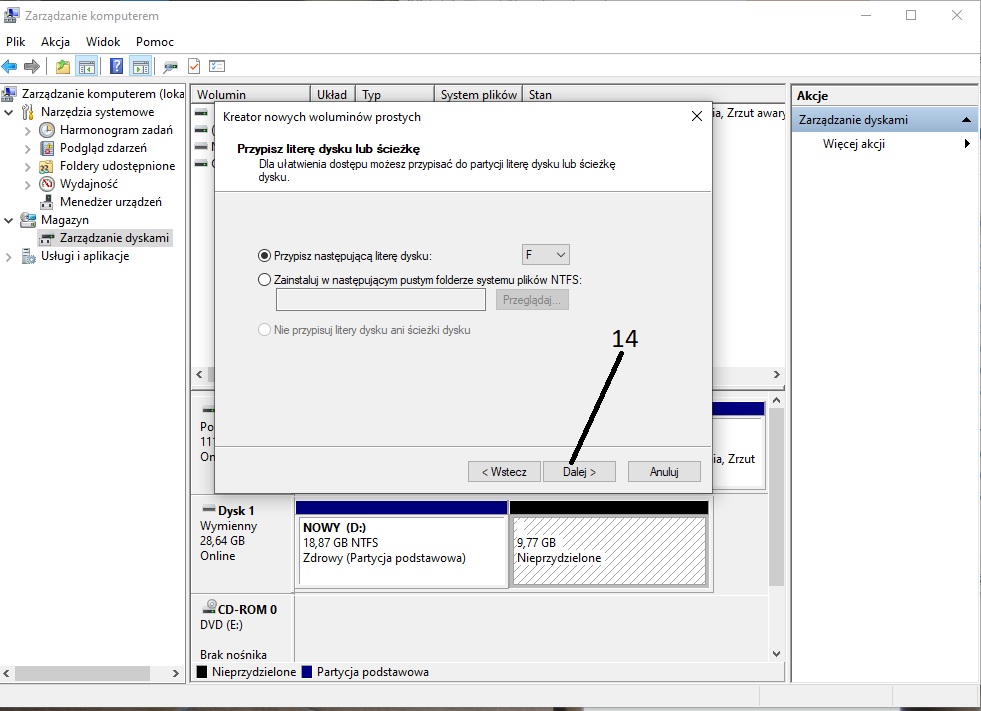Open Help via the blue question mark icon

(x=116, y=66)
